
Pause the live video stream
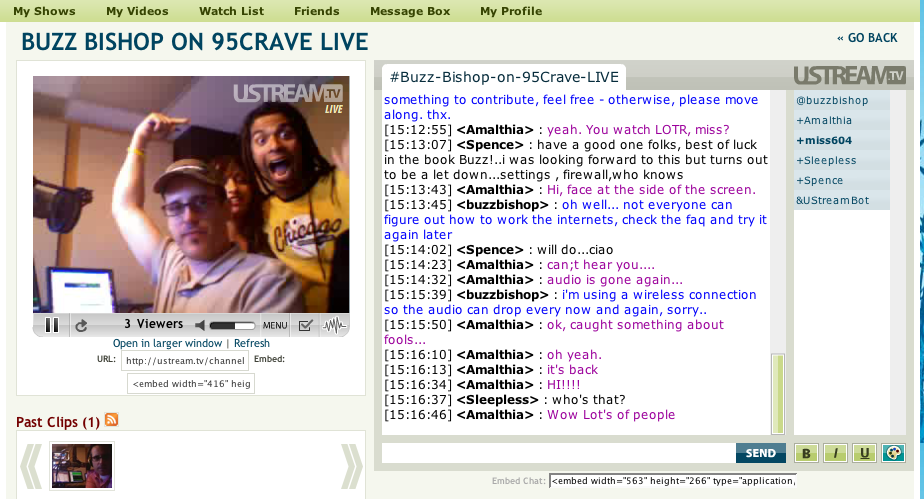[52, 325]
